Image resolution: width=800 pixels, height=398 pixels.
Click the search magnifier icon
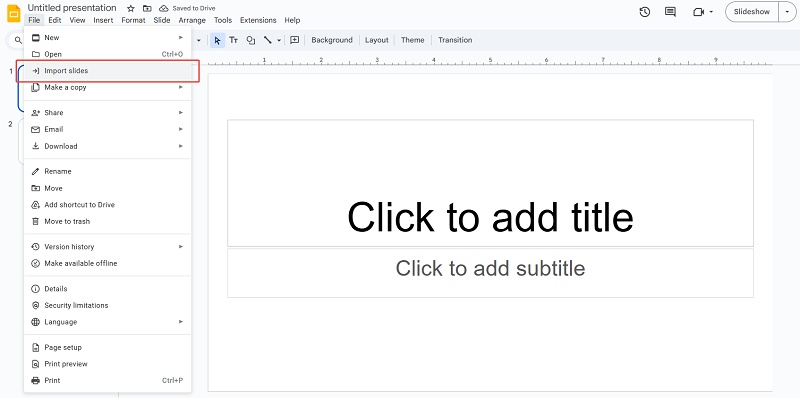18,40
